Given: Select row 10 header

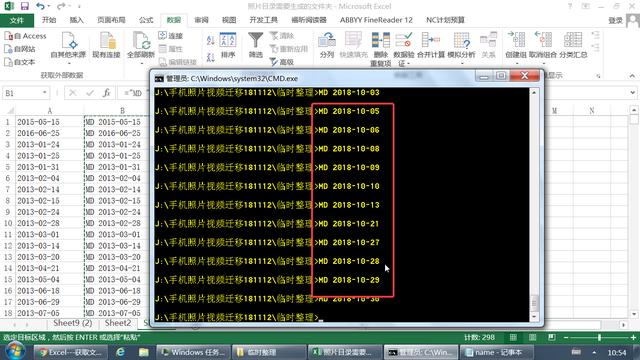Looking at the screenshot, I should [x=8, y=223].
